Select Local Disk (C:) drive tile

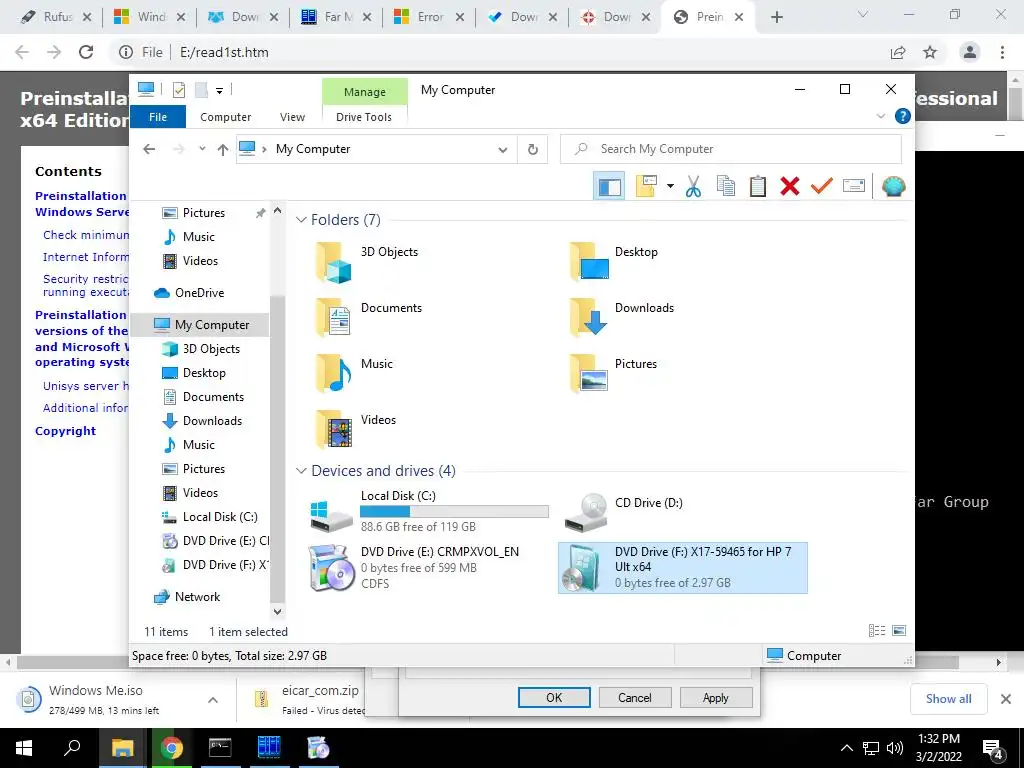point(428,512)
